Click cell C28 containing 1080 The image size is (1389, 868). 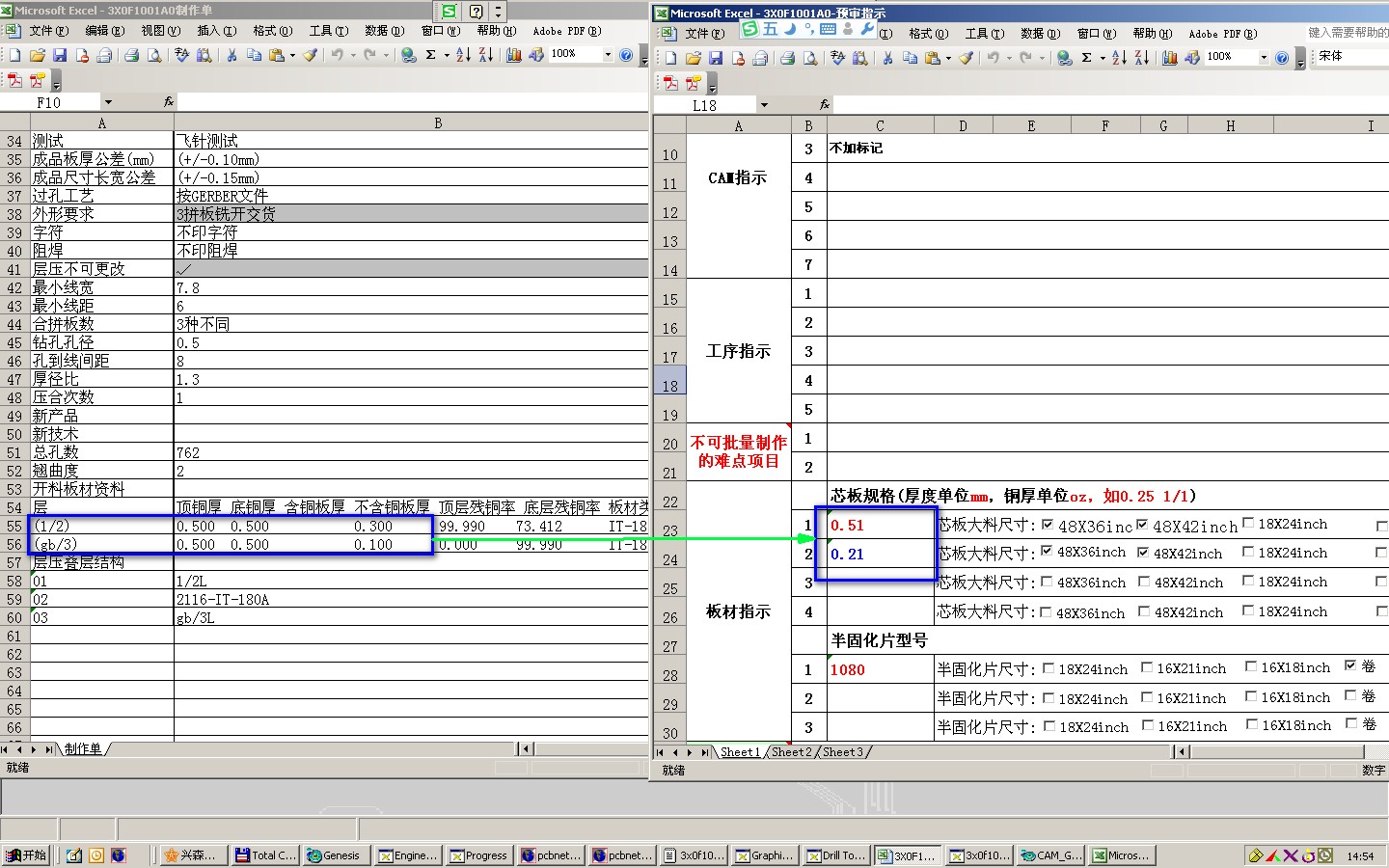coord(880,669)
